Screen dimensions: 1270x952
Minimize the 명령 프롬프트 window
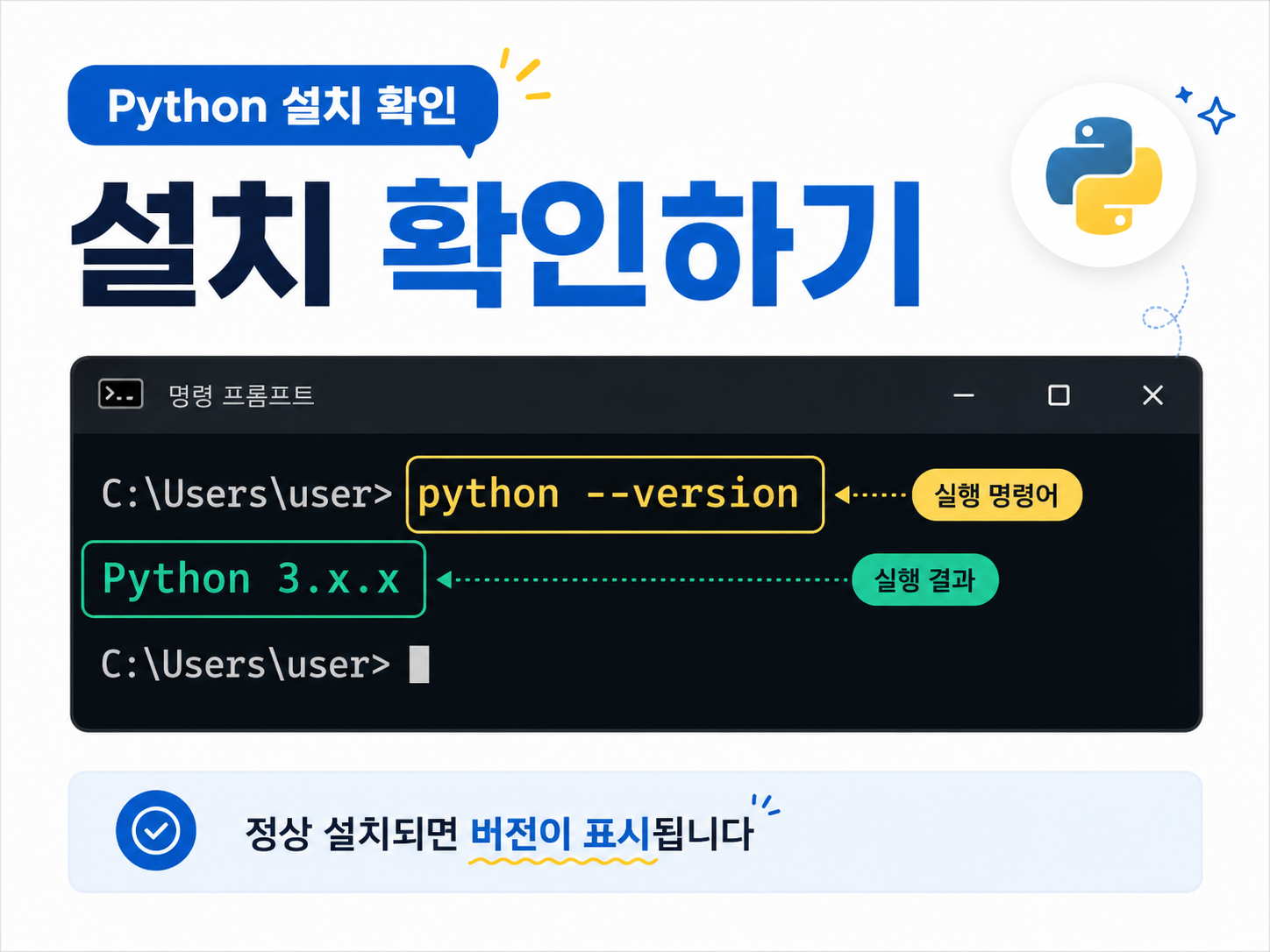(x=964, y=395)
